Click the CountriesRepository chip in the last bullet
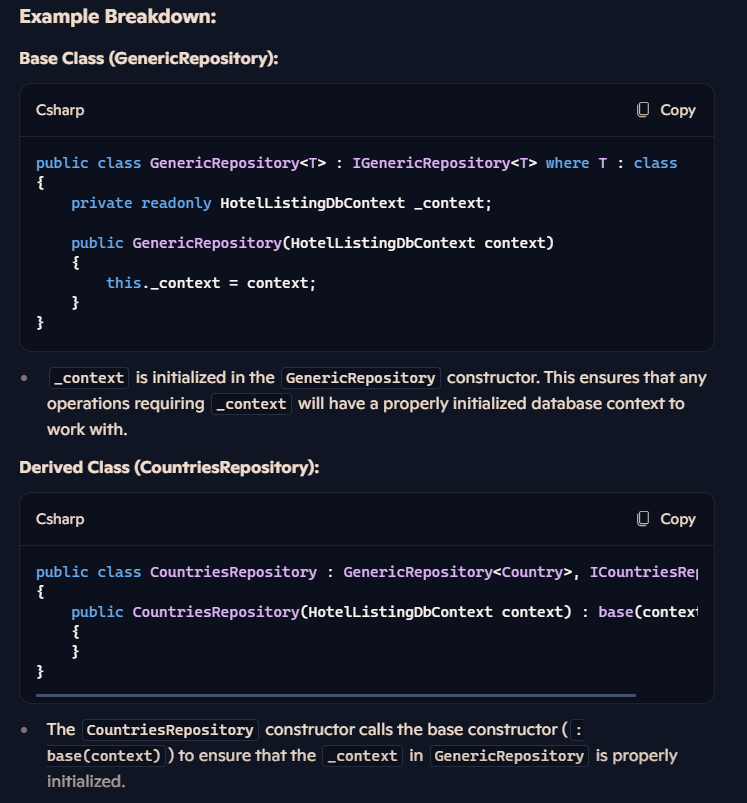747x803 pixels. point(170,730)
